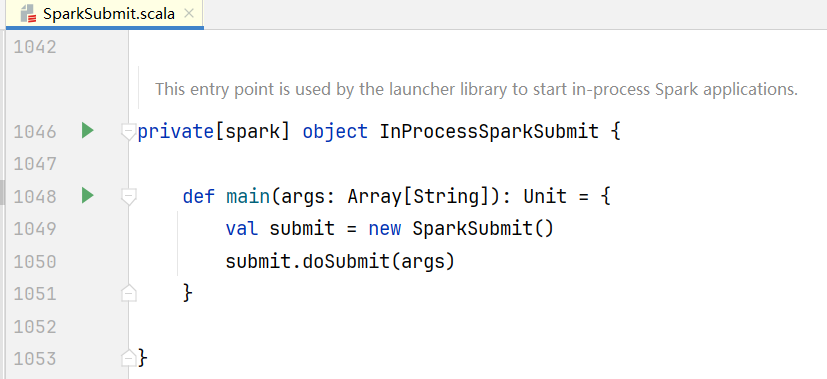This screenshot has height=379, width=827.
Task: Click line number 1042 in the gutter
Action: click(35, 47)
